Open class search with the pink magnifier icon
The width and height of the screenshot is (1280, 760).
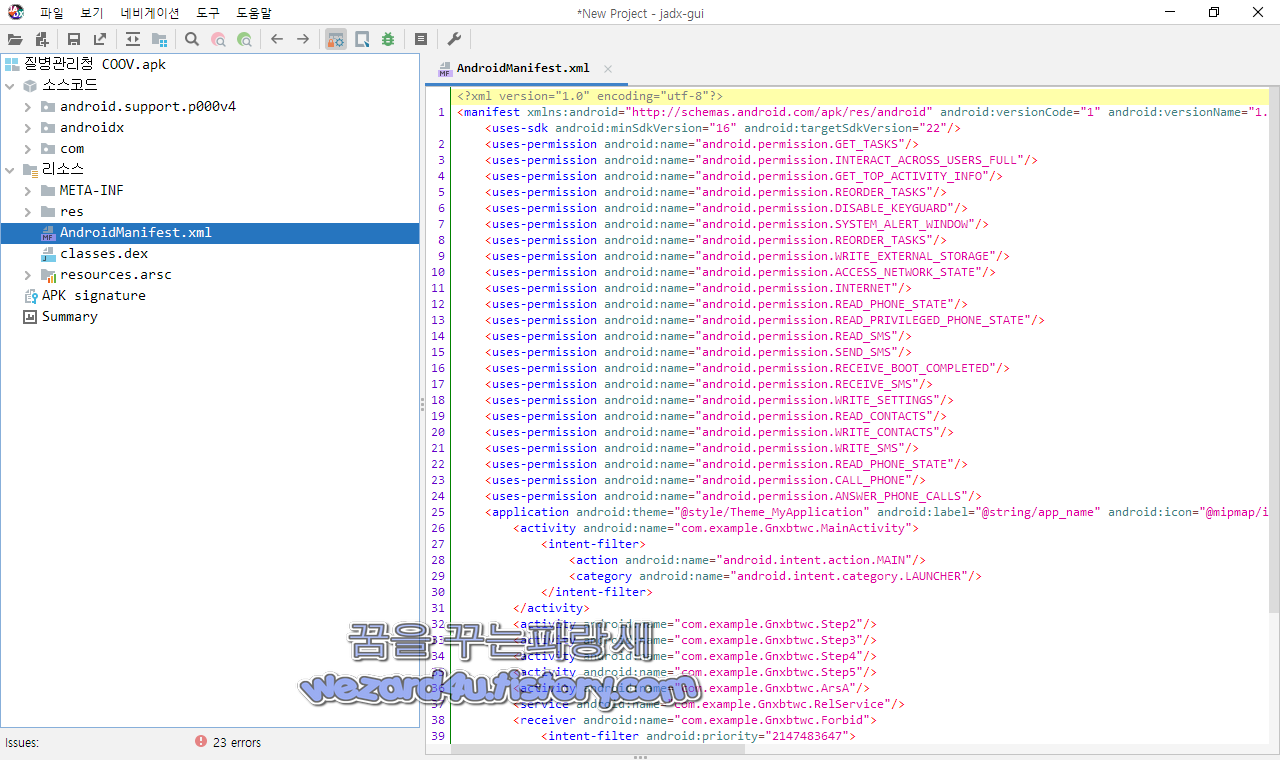[218, 39]
